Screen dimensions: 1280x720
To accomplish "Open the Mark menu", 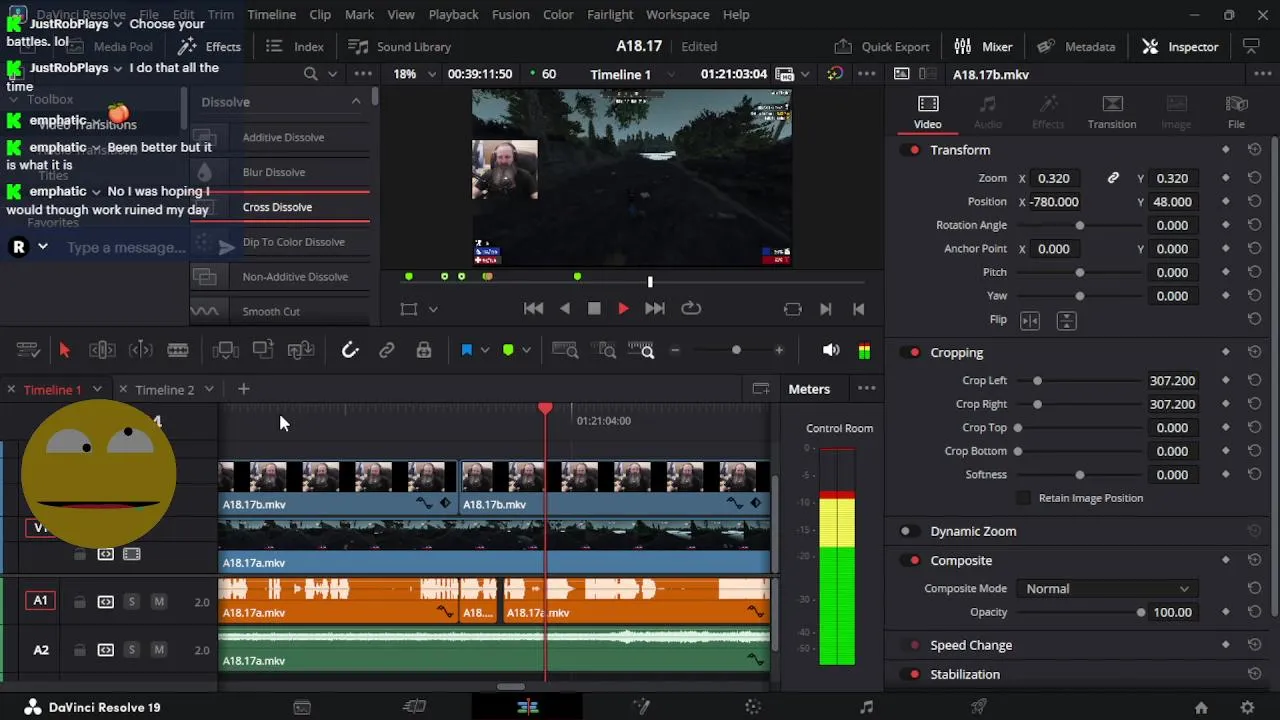I will [359, 15].
